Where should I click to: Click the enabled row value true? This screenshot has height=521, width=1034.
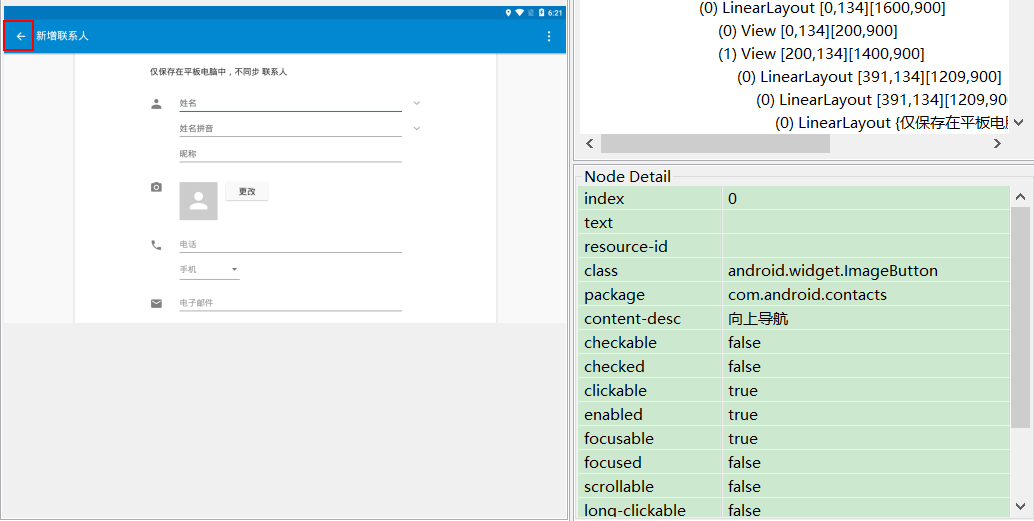coord(743,415)
